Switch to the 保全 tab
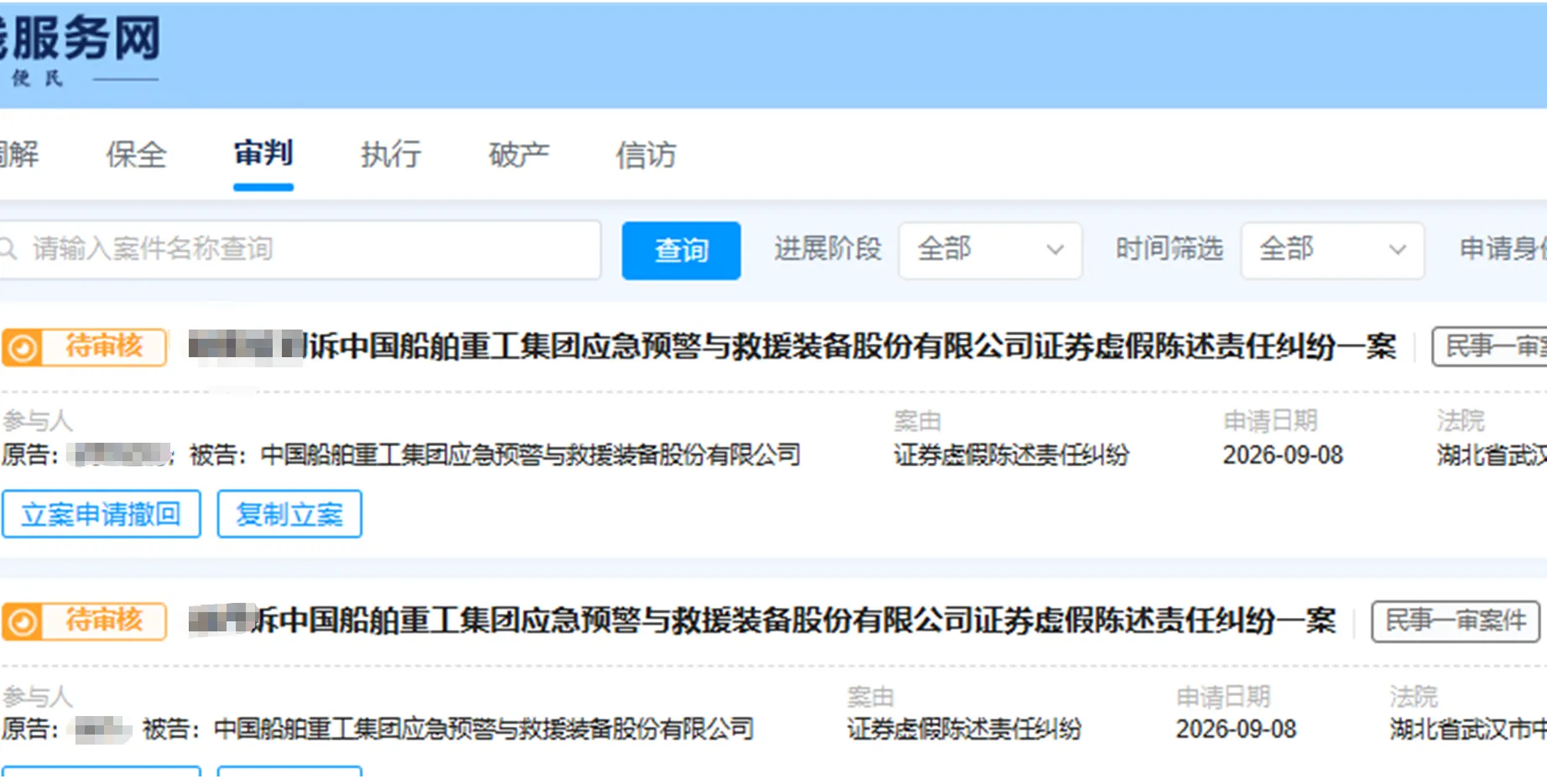Image resolution: width=1547 pixels, height=784 pixels. (136, 155)
